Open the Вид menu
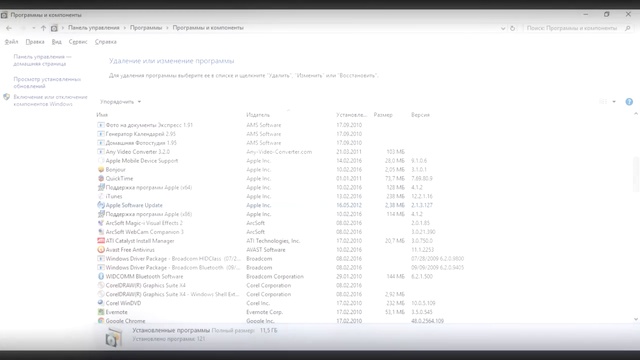 pyautogui.click(x=57, y=42)
